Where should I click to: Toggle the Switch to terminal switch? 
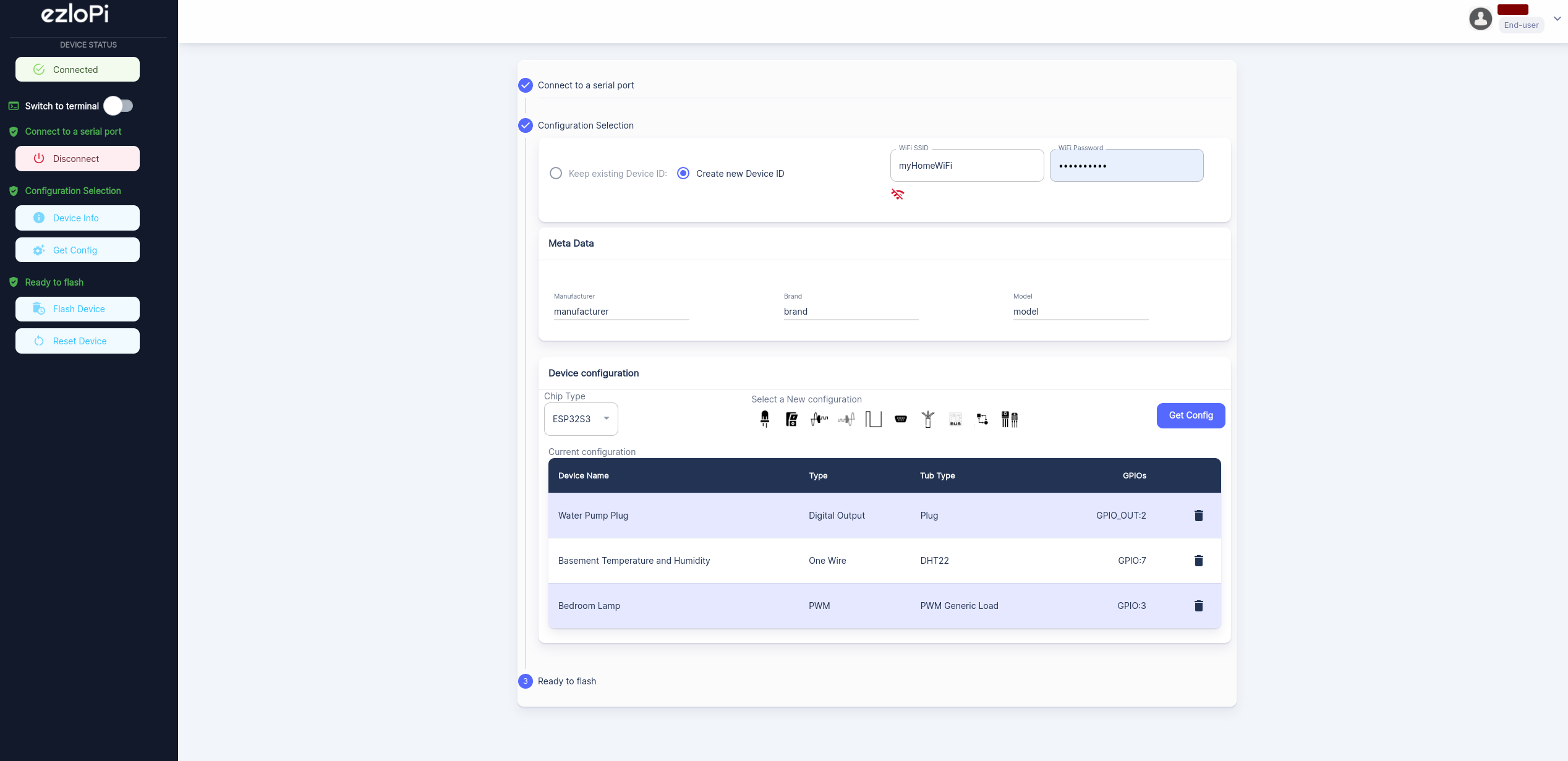(119, 106)
